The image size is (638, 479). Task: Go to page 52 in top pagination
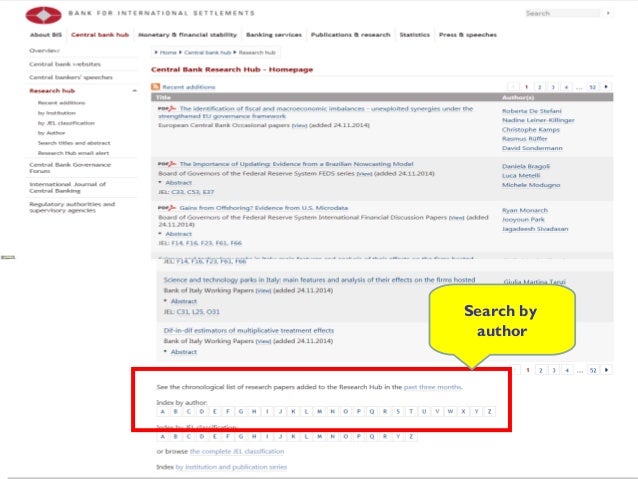pyautogui.click(x=592, y=87)
